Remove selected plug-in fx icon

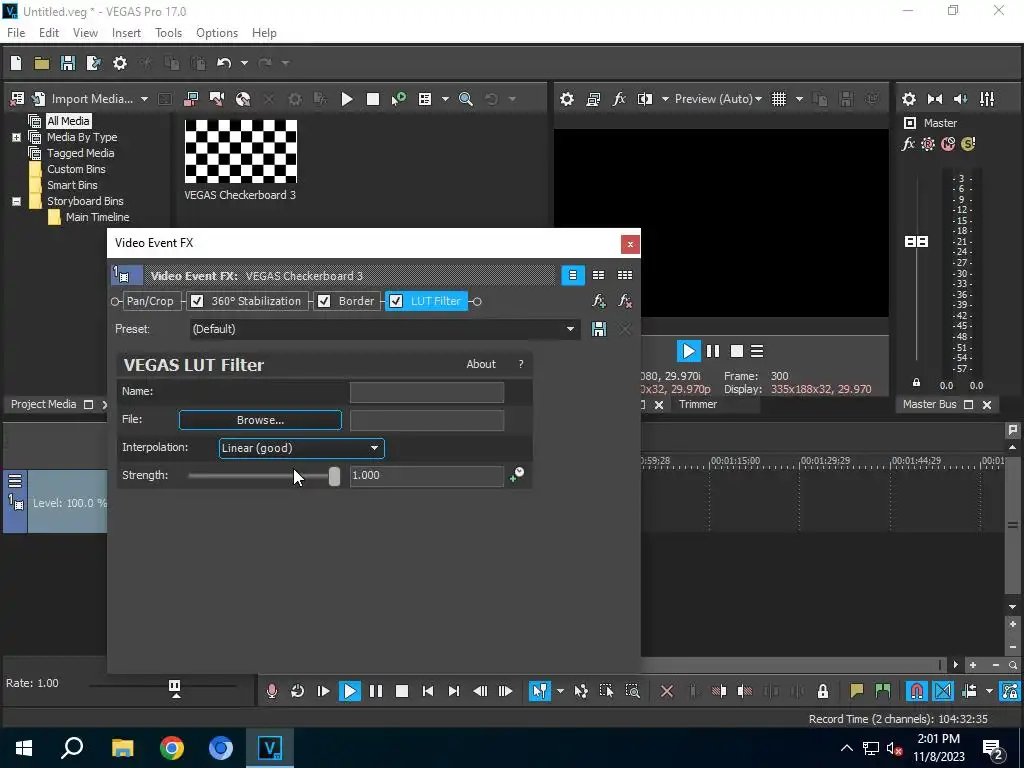pos(625,301)
